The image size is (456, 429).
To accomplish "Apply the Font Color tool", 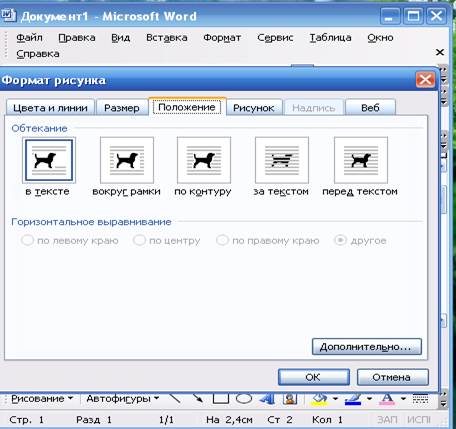I will pyautogui.click(x=387, y=399).
